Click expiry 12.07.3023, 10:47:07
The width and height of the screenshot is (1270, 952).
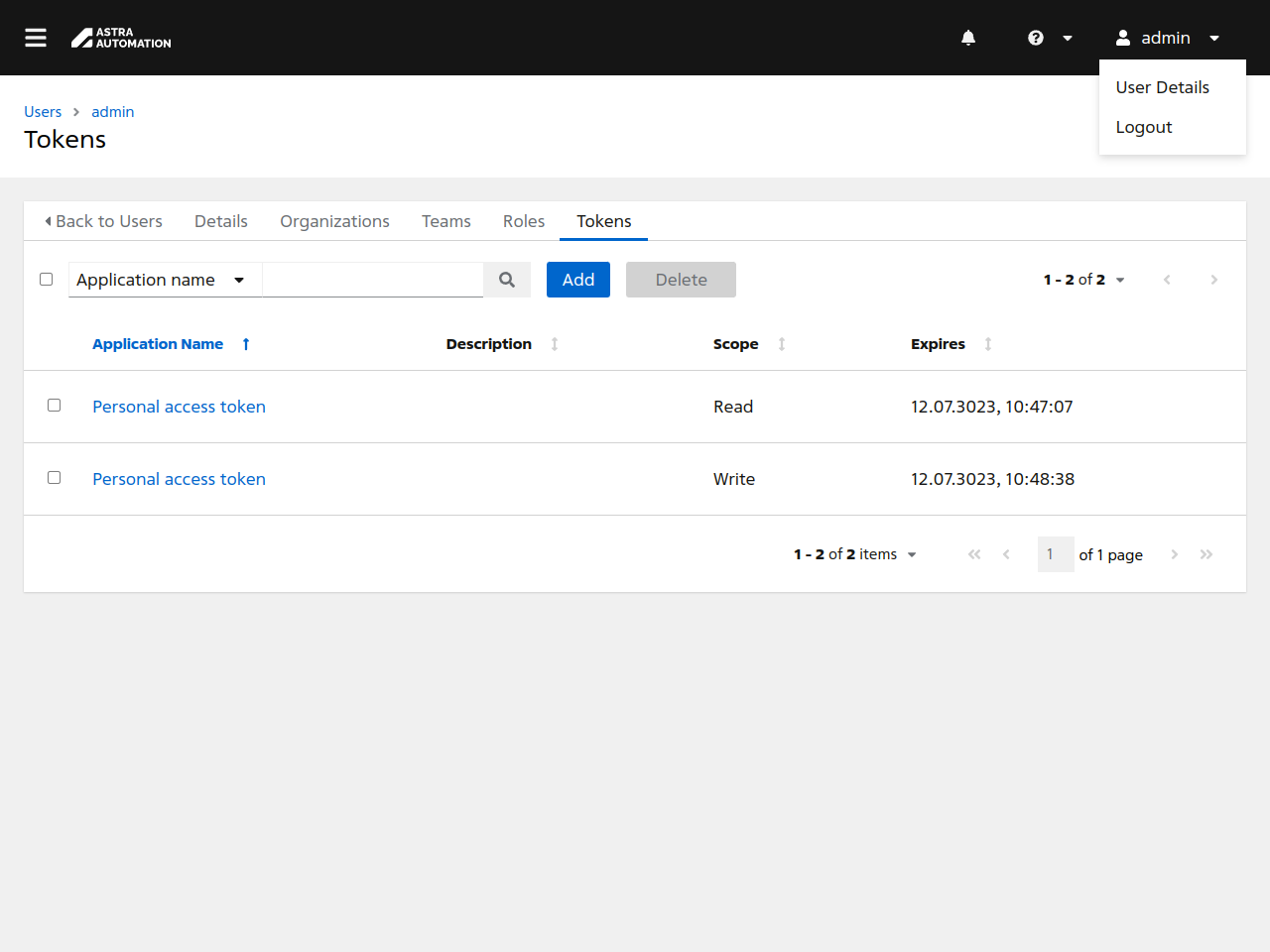tap(992, 407)
